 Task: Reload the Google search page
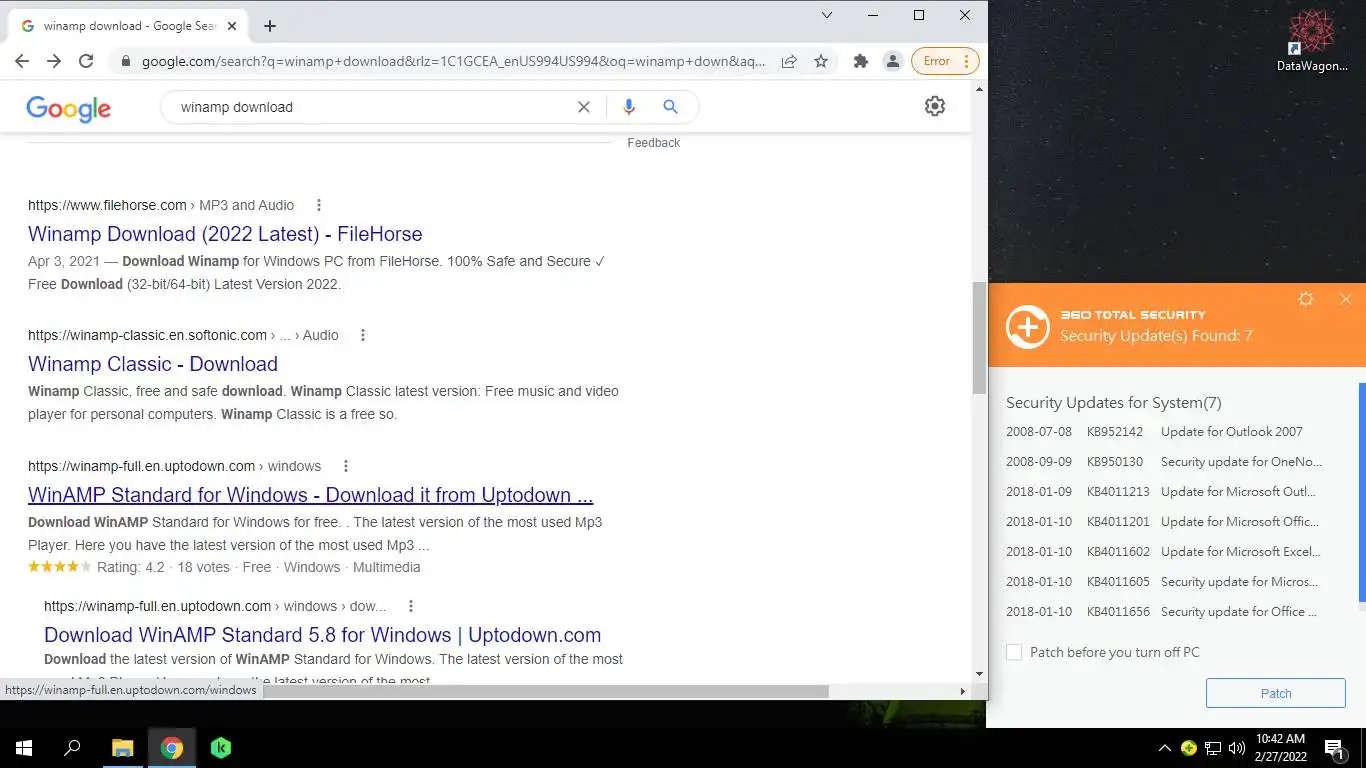[x=86, y=61]
